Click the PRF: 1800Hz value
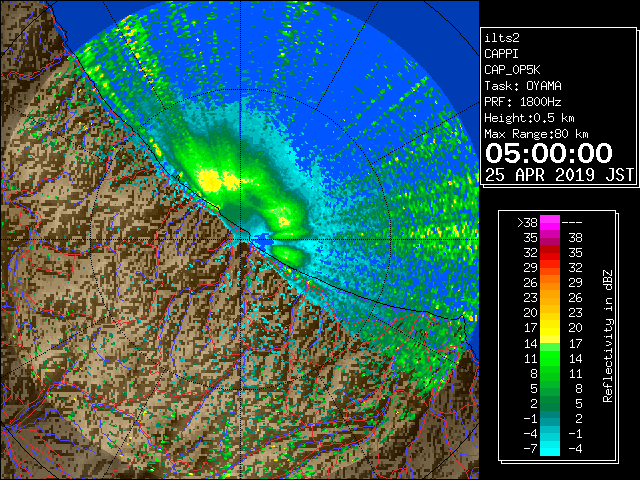The height and width of the screenshot is (480, 640). coord(523,102)
